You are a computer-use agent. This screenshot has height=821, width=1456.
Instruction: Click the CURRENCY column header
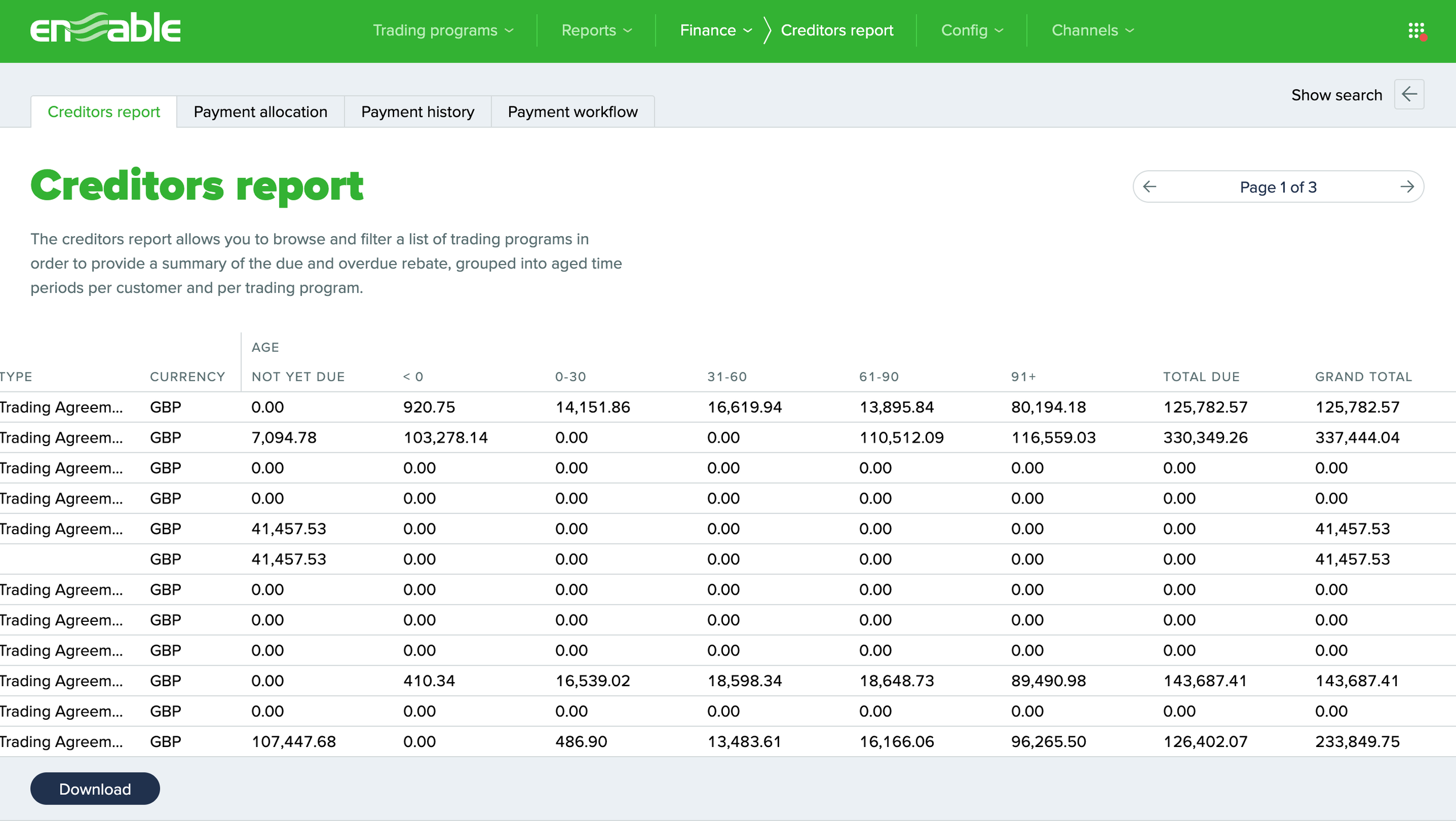click(x=188, y=377)
